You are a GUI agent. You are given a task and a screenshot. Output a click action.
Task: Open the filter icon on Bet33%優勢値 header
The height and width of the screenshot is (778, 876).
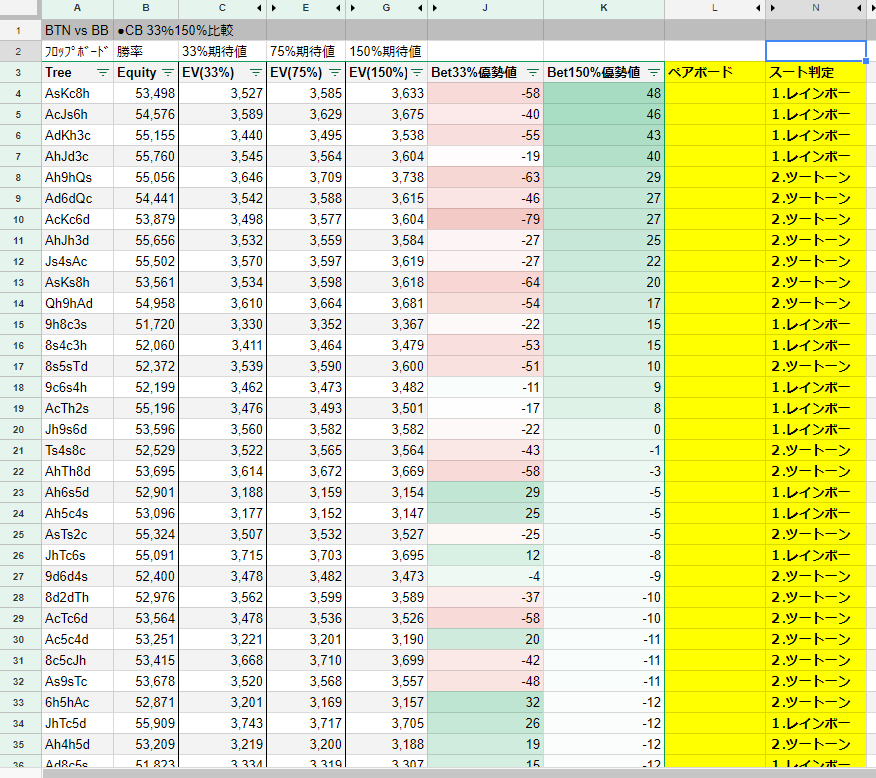tap(533, 73)
